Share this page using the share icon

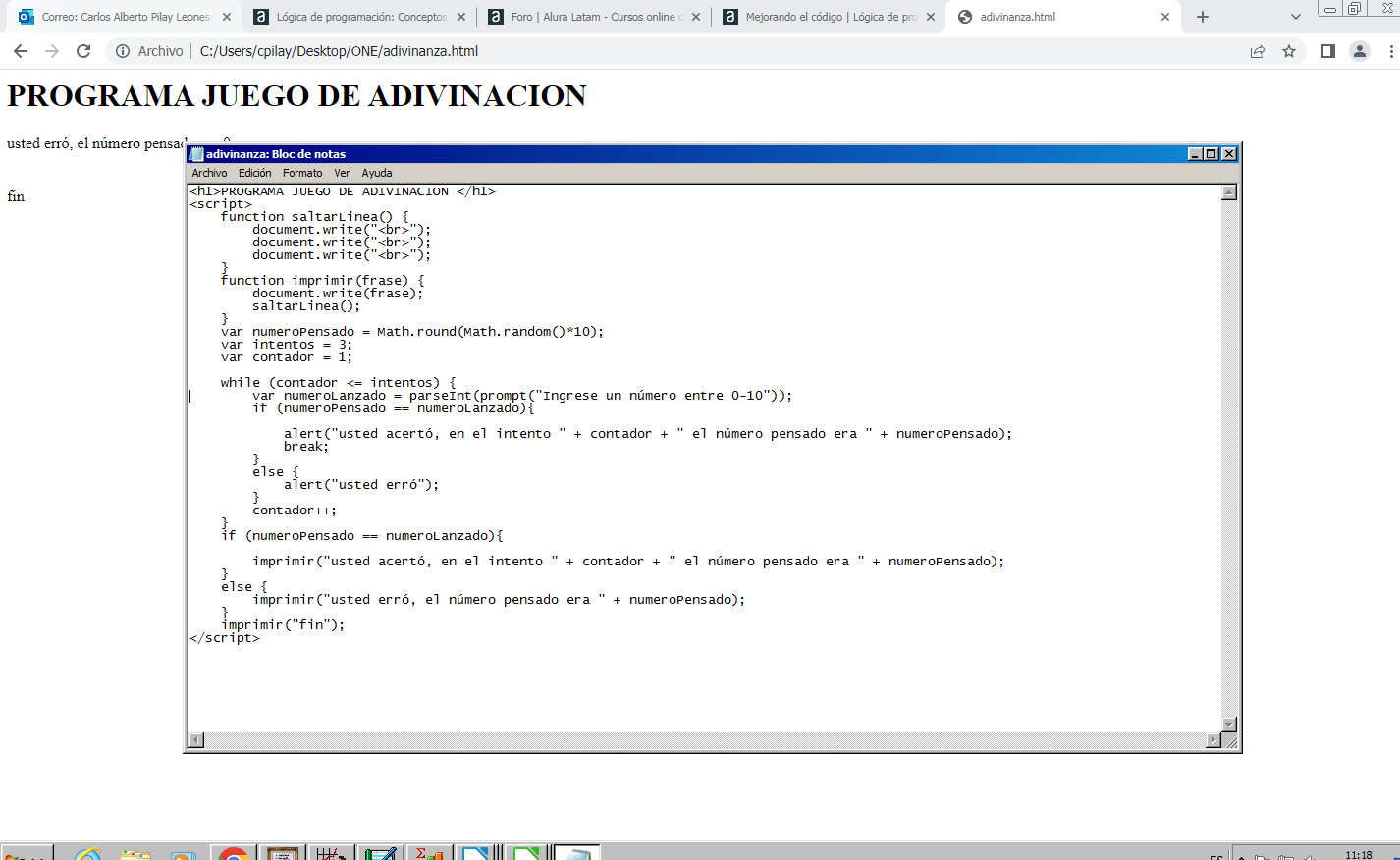[1258, 51]
